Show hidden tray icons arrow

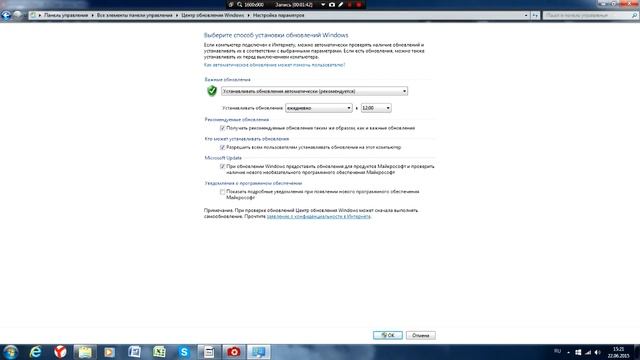point(569,352)
